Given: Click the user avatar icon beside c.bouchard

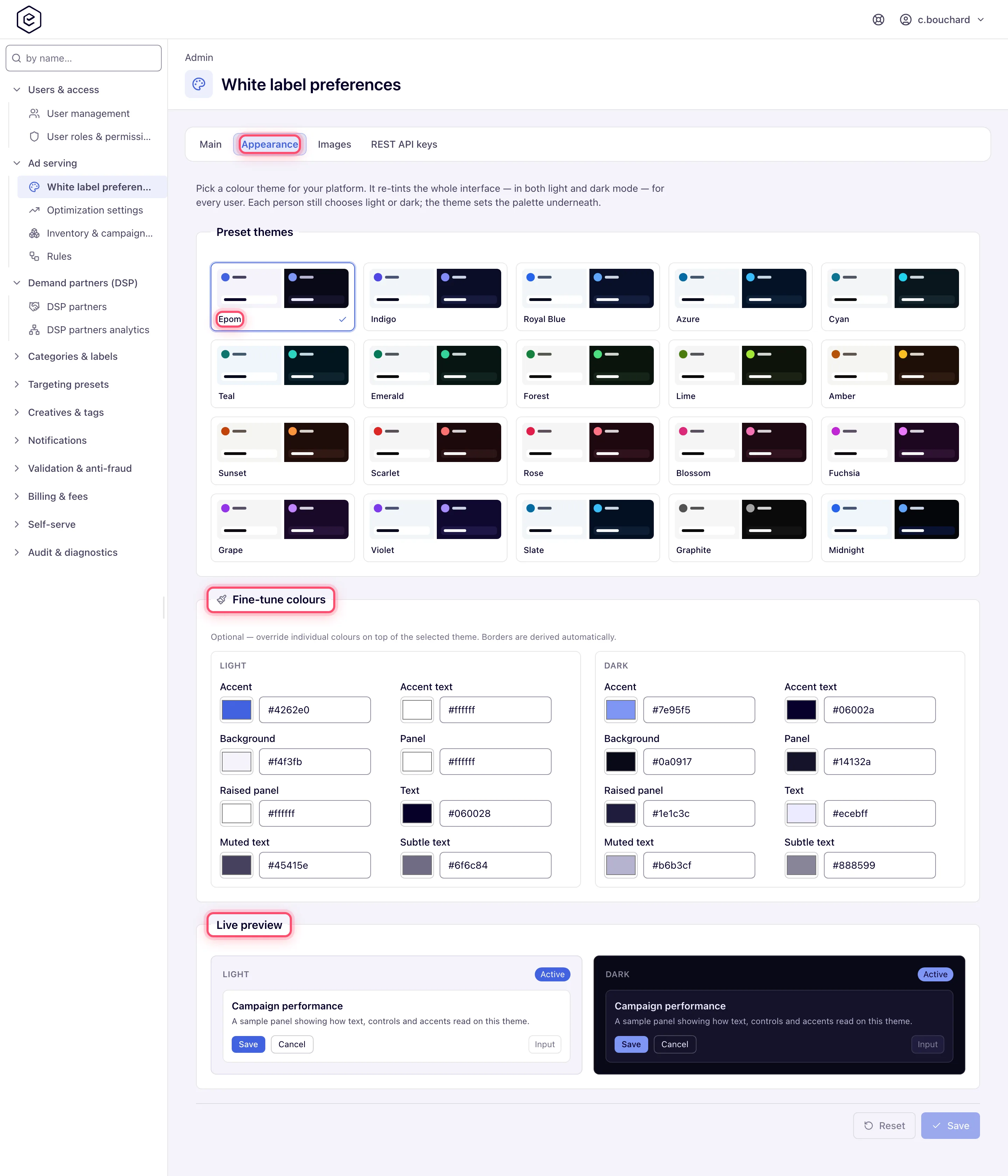Looking at the screenshot, I should 906,20.
